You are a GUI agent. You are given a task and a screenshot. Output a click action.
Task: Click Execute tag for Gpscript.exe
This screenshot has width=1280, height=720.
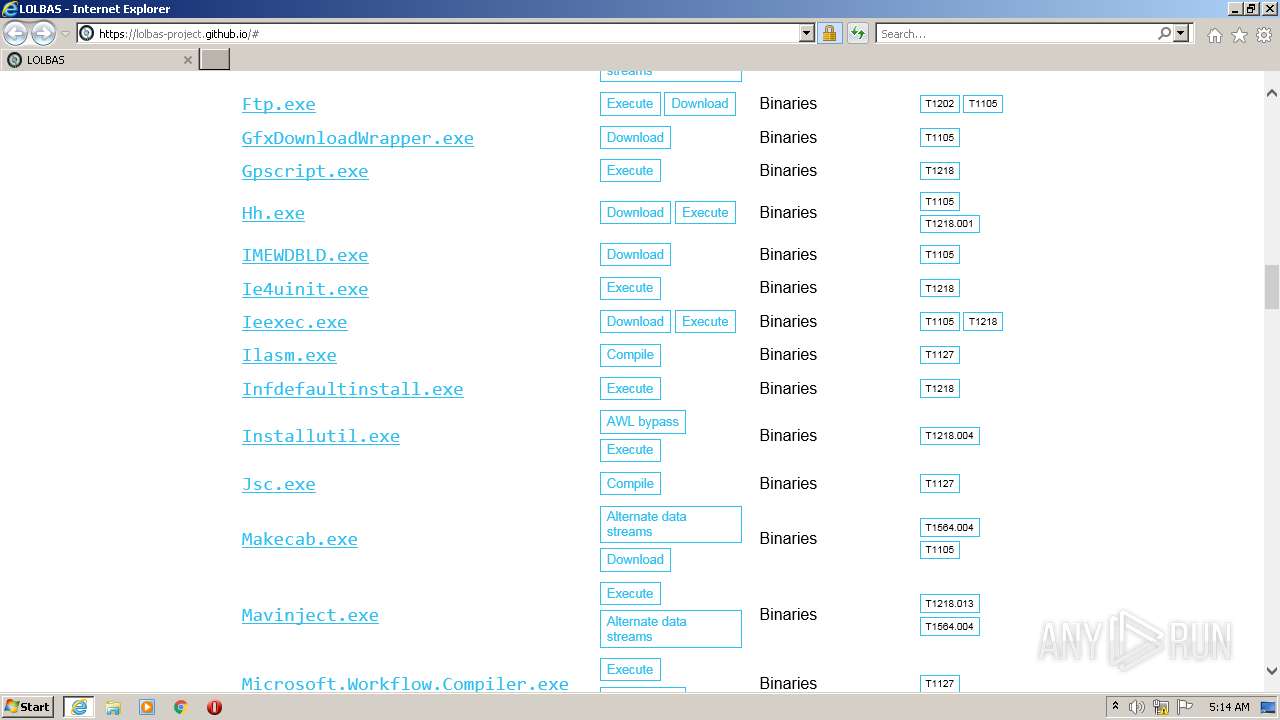click(630, 171)
